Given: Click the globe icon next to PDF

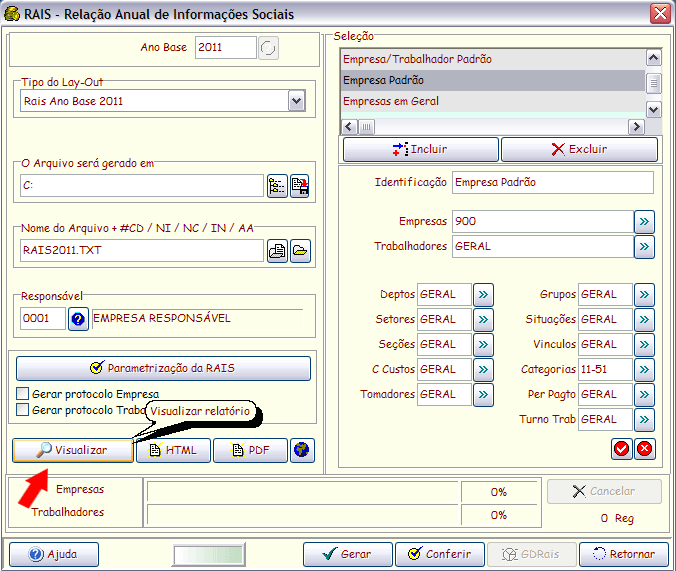Looking at the screenshot, I should point(302,450).
